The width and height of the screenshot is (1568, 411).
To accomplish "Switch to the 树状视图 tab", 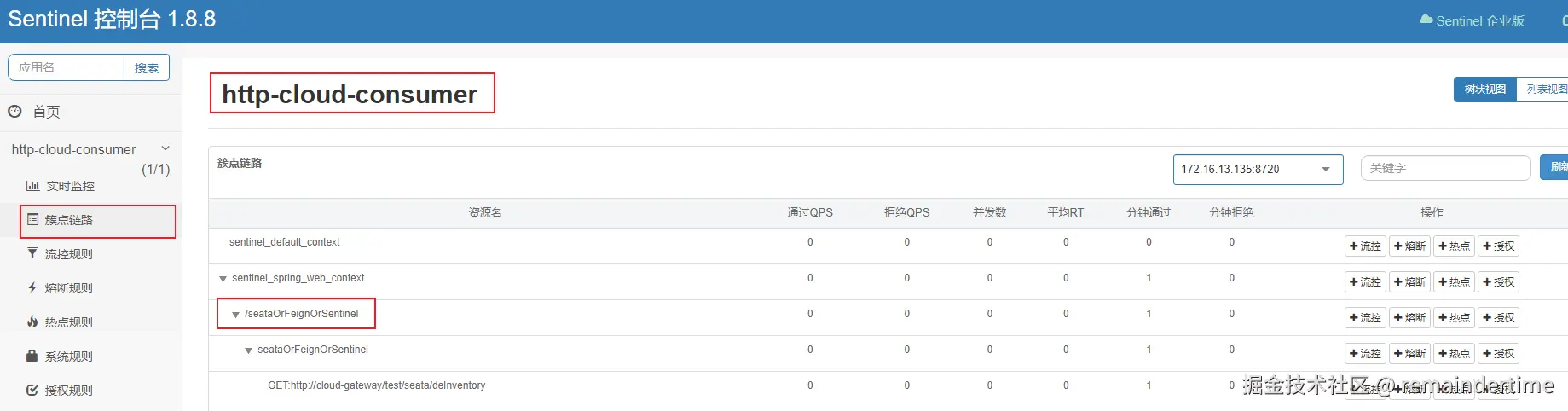I will [x=1484, y=90].
